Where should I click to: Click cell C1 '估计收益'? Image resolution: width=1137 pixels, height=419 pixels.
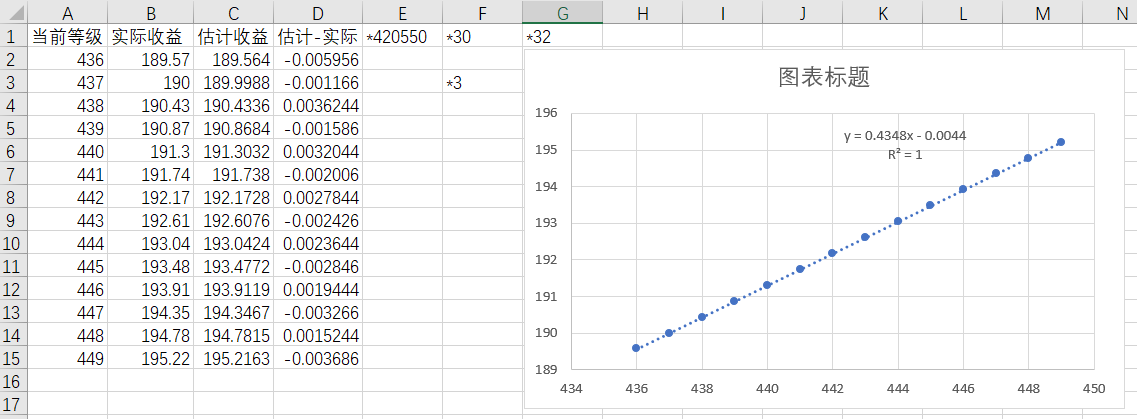pyautogui.click(x=233, y=36)
